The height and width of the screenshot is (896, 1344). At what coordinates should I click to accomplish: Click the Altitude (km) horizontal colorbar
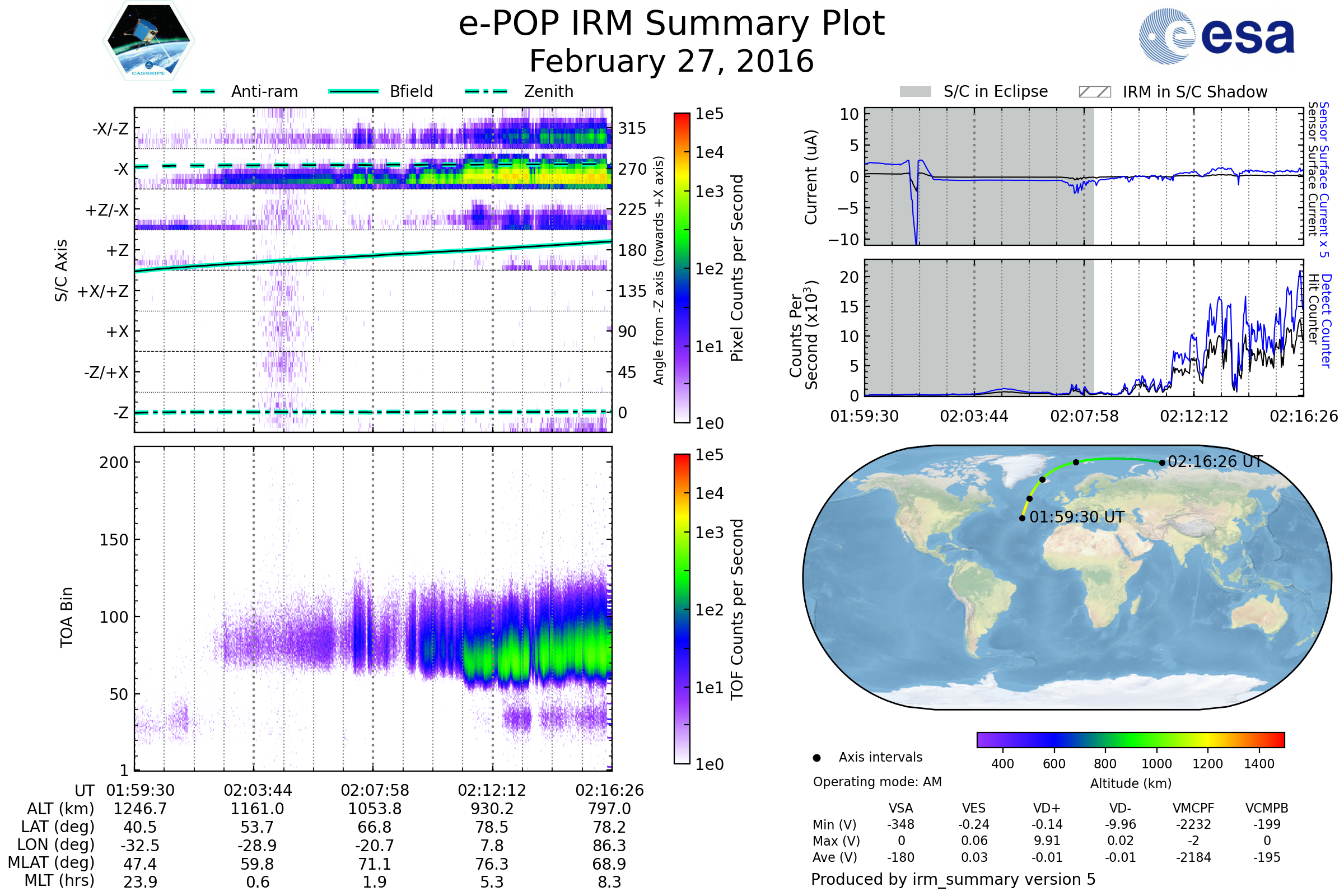[x=1130, y=740]
